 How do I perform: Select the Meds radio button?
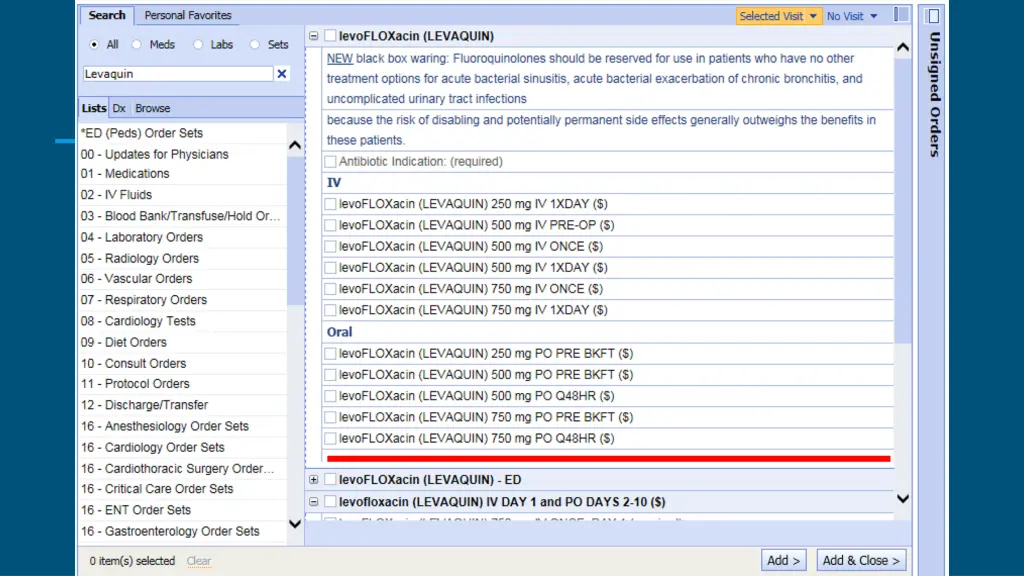click(x=136, y=44)
